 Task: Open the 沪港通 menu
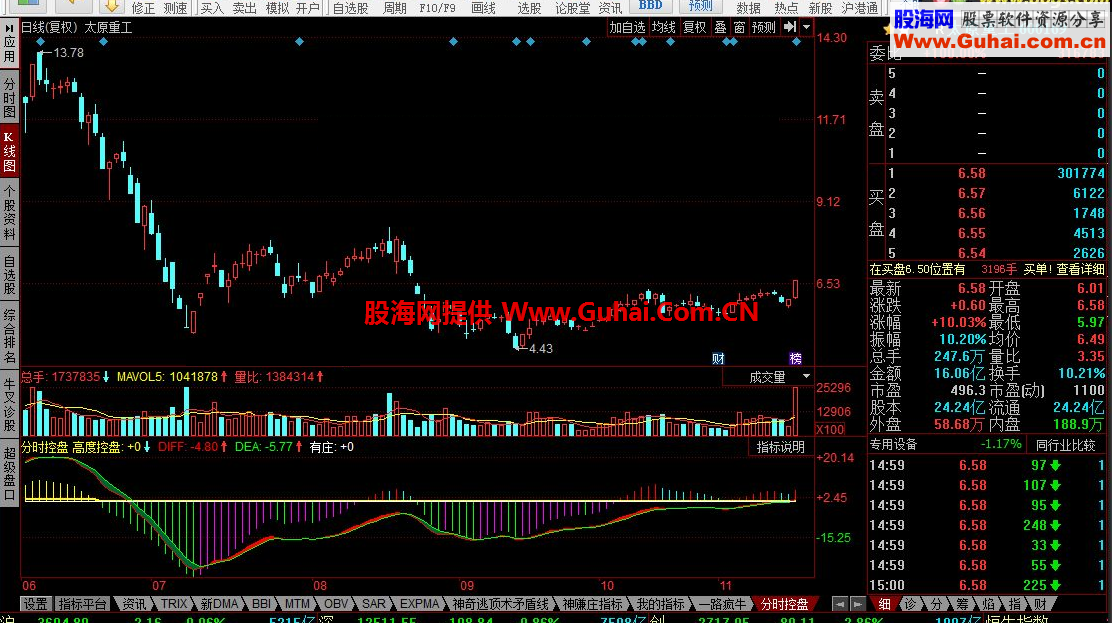pyautogui.click(x=860, y=8)
